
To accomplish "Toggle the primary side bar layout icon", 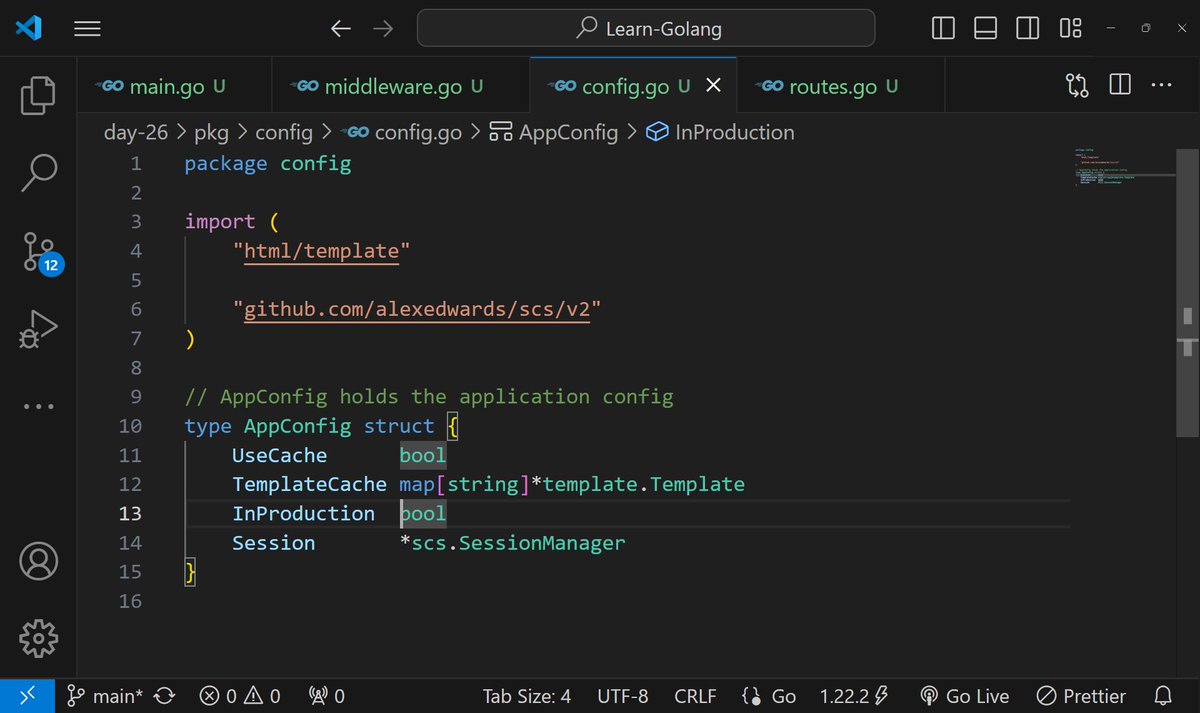I will [x=943, y=29].
